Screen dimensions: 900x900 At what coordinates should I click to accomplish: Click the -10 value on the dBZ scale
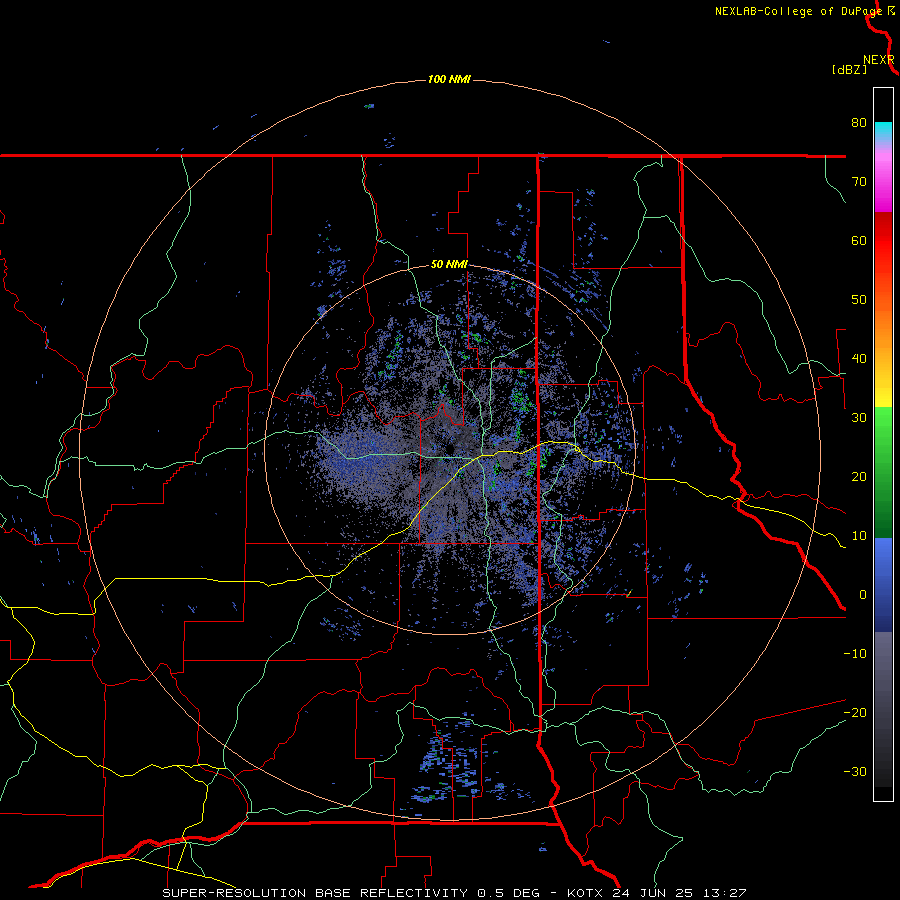(855, 653)
